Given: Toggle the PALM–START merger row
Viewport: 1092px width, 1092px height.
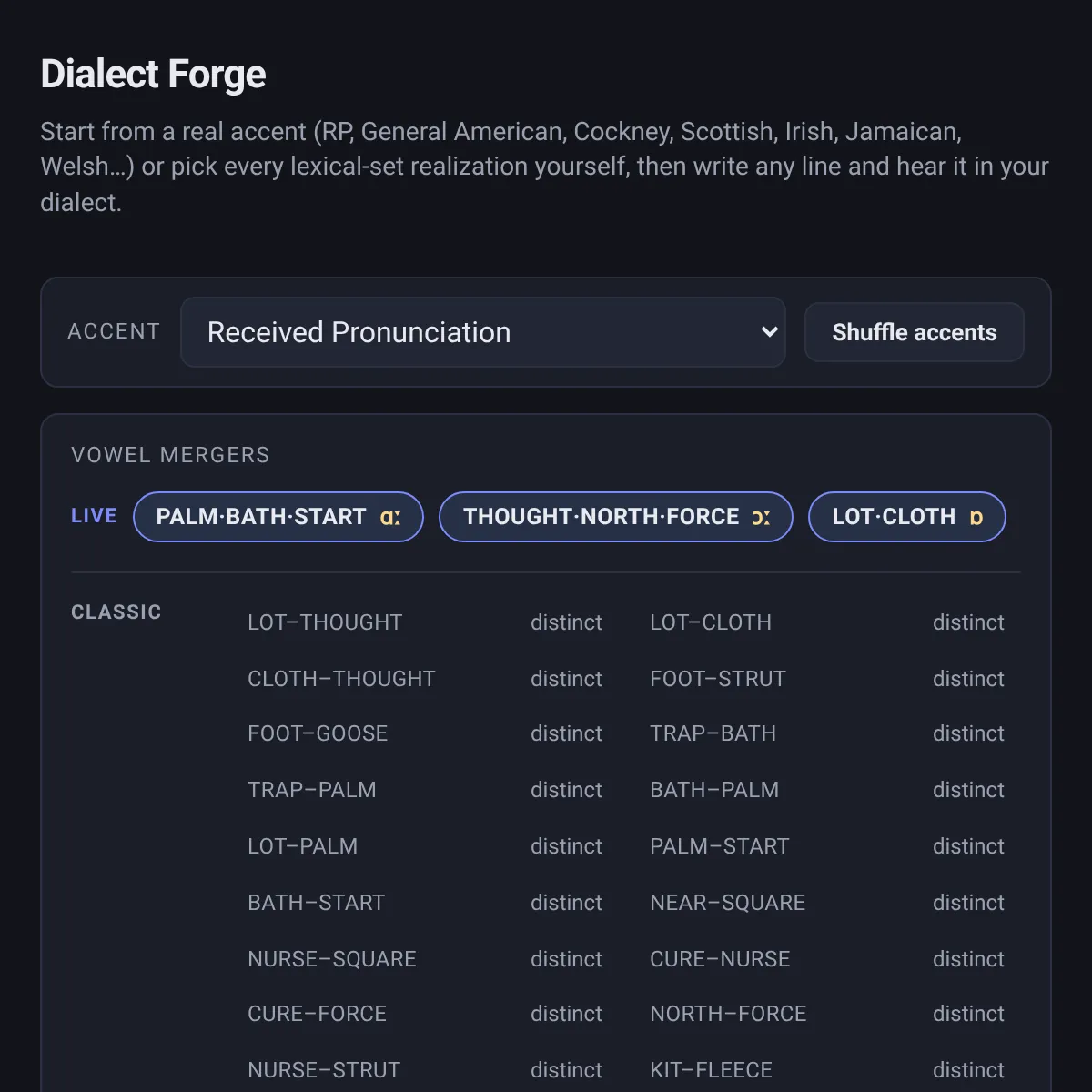Looking at the screenshot, I should pyautogui.click(x=827, y=846).
